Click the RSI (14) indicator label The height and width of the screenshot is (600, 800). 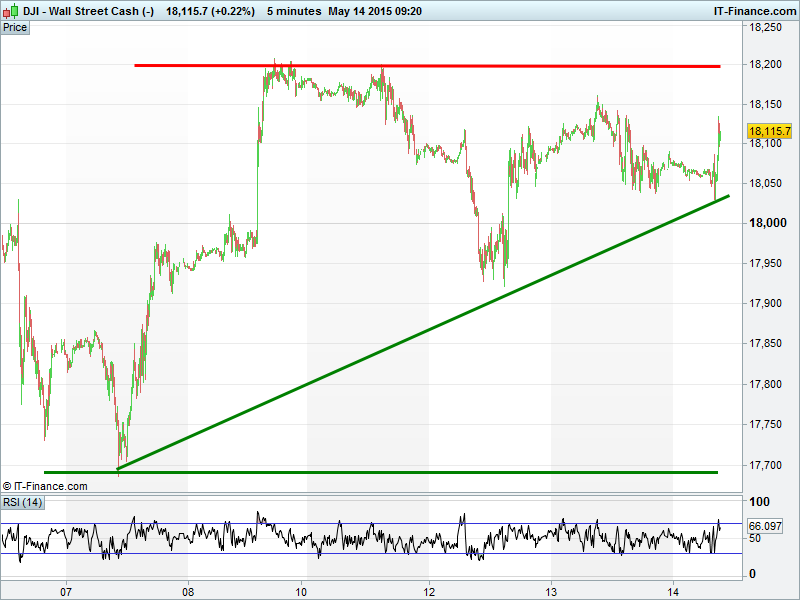pyautogui.click(x=22, y=502)
